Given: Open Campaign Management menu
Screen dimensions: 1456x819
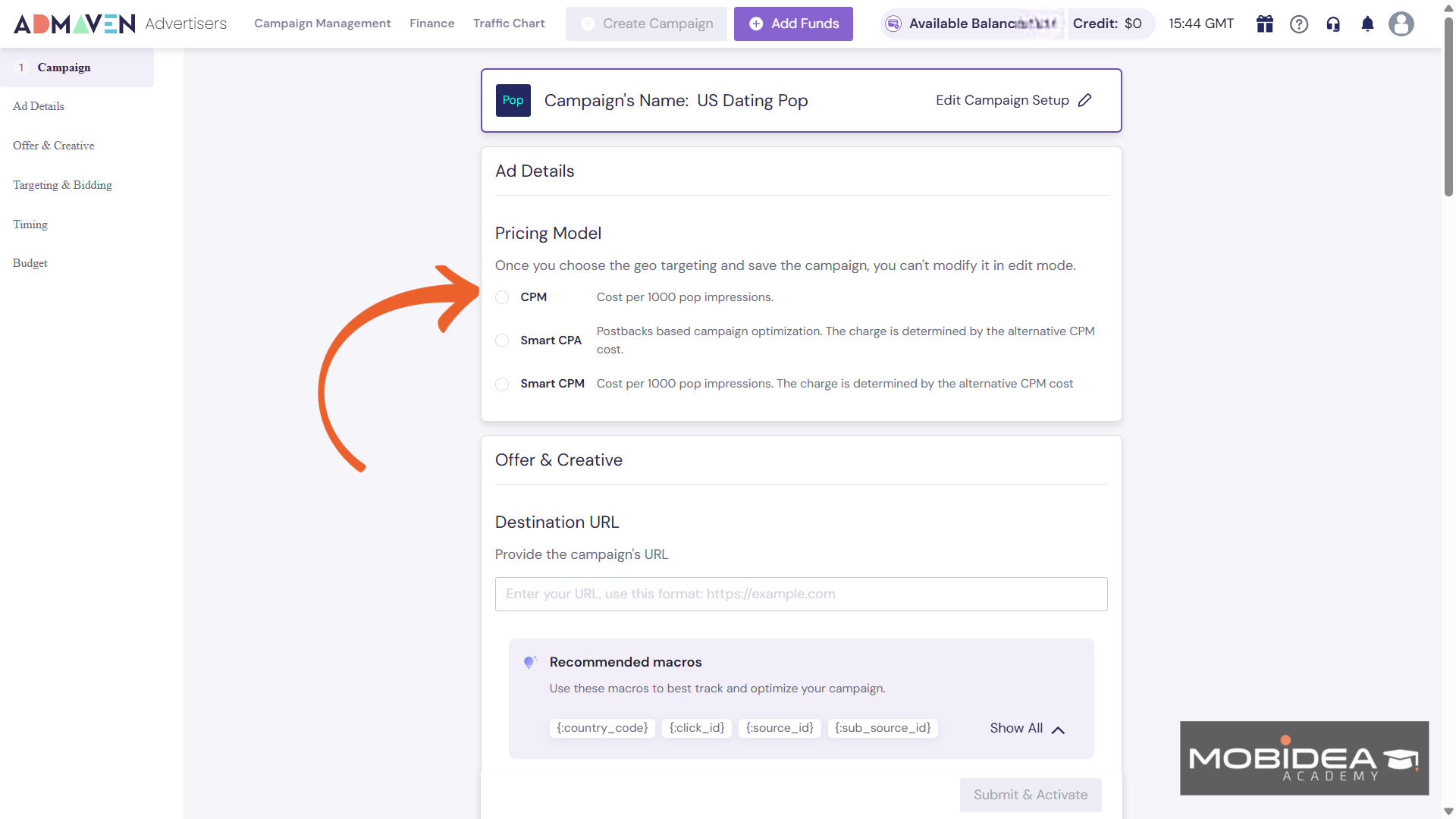Looking at the screenshot, I should tap(322, 24).
